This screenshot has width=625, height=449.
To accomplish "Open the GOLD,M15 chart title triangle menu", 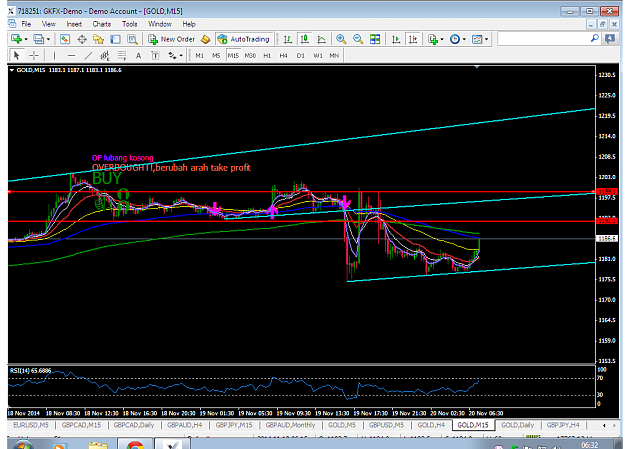I will tap(12, 70).
